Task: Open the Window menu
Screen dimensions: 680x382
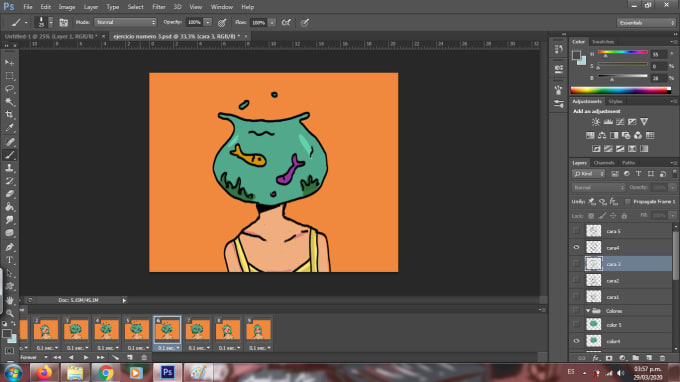Action: [x=222, y=7]
